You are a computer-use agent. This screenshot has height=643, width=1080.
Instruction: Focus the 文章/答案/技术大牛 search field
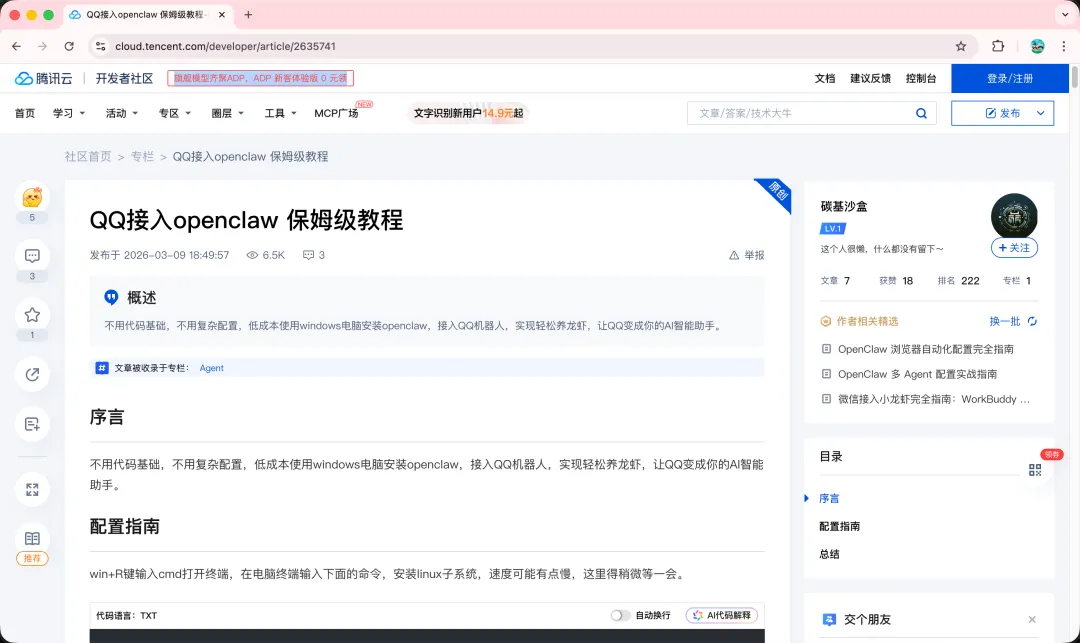coord(802,114)
